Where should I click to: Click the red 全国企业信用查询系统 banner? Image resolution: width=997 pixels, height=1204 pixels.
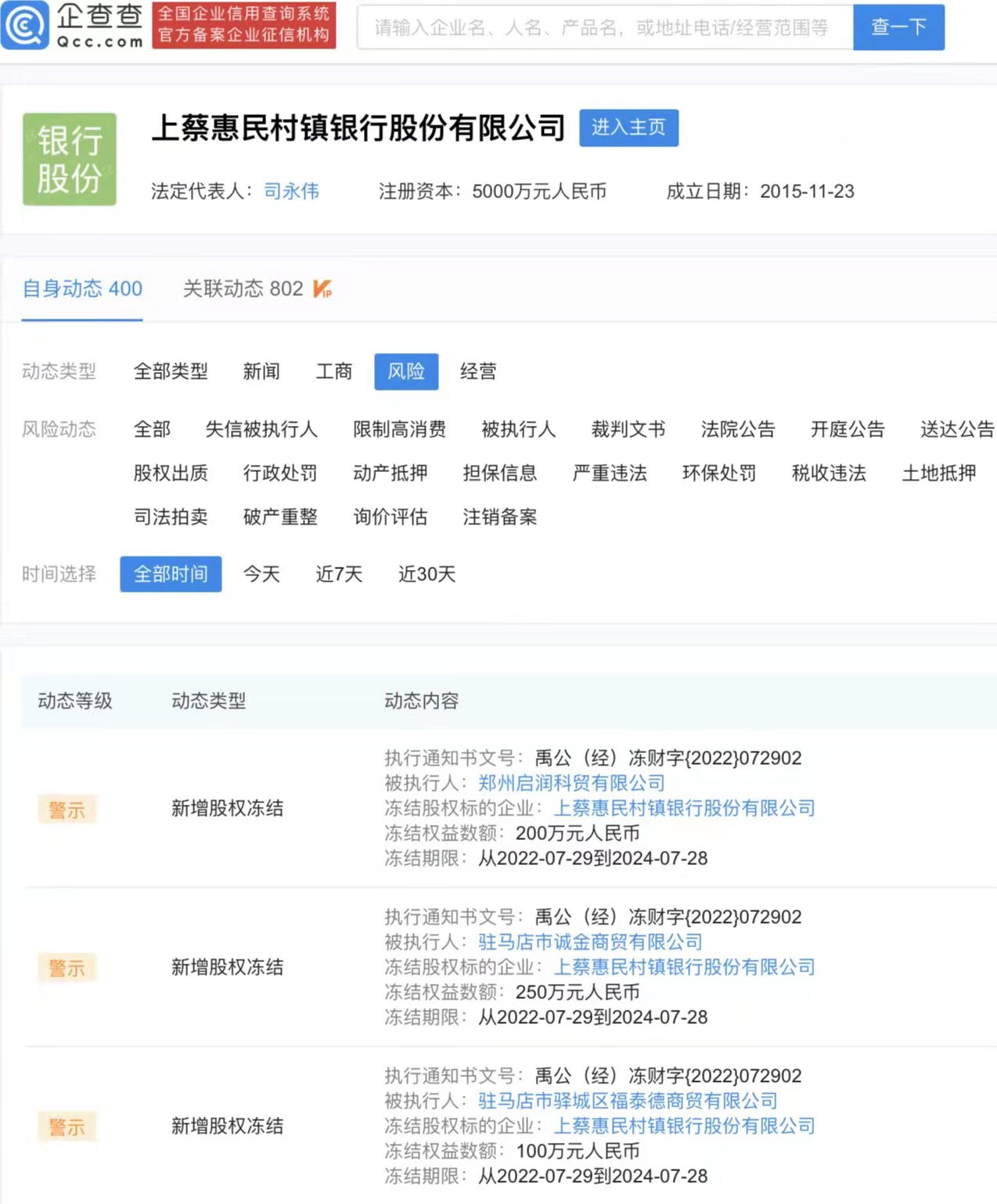(244, 25)
